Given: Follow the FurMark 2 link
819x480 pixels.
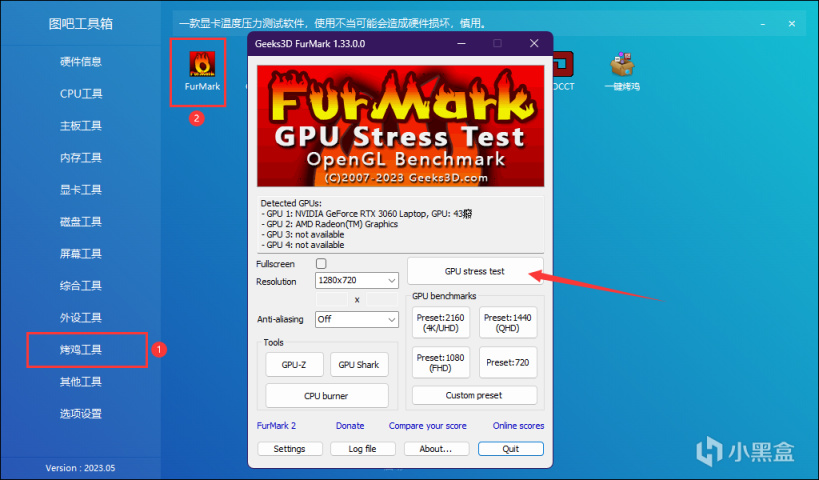Looking at the screenshot, I should pyautogui.click(x=276, y=426).
